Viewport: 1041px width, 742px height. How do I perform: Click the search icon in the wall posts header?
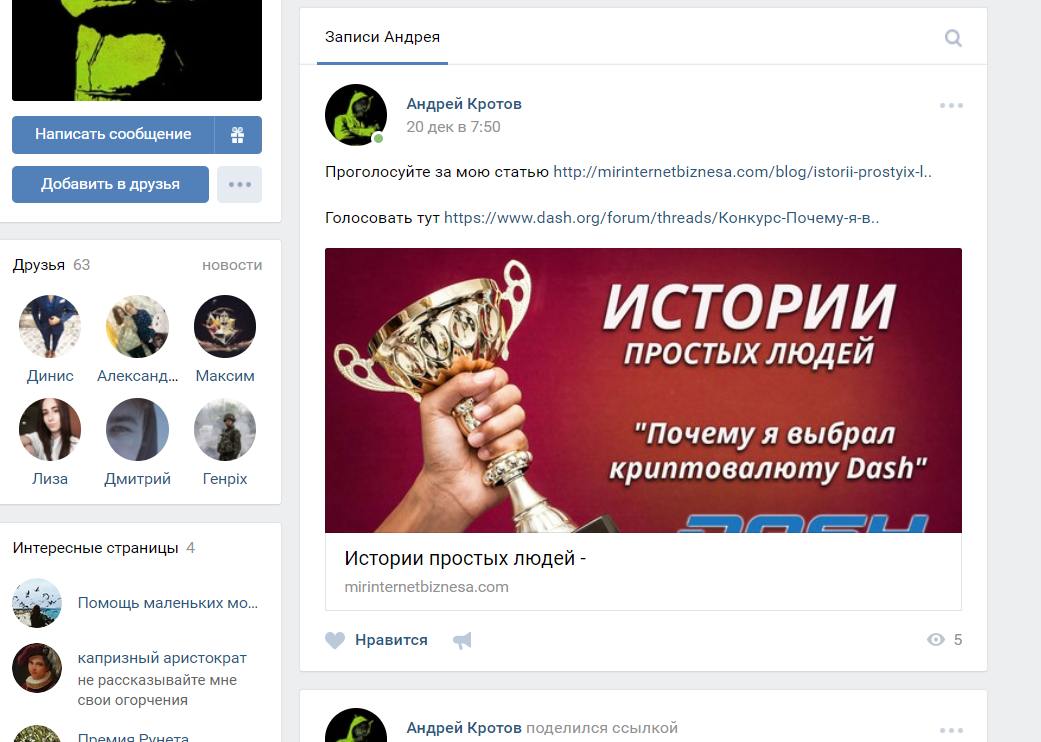point(953,38)
